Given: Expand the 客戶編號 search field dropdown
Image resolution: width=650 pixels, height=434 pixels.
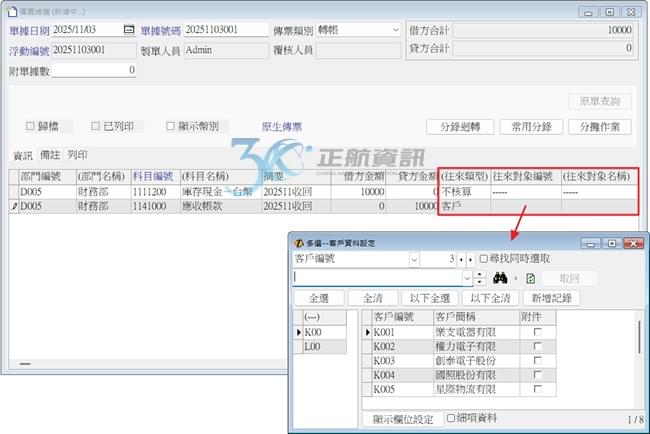Looking at the screenshot, I should (414, 259).
